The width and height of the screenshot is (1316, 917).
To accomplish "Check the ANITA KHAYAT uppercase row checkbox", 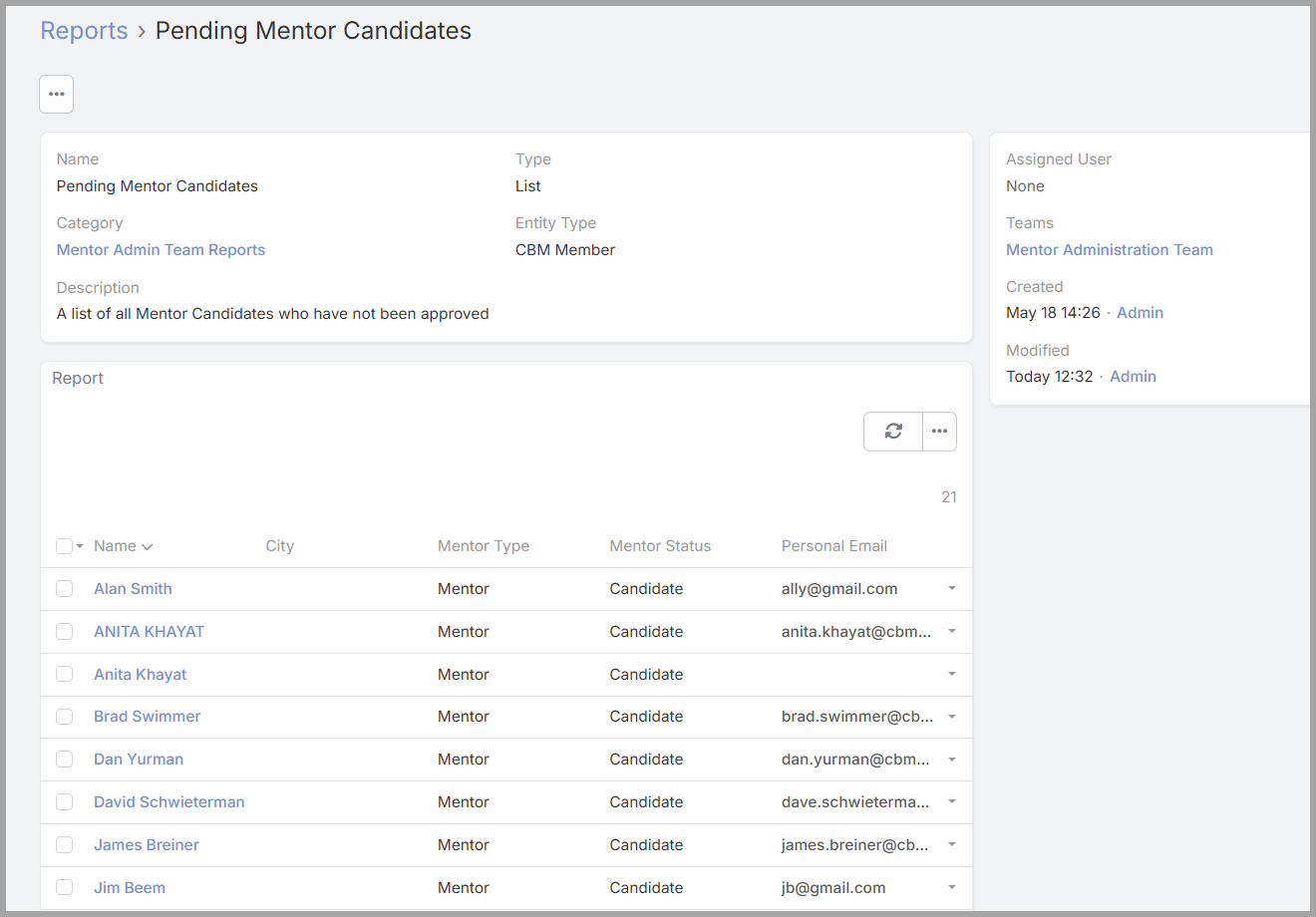I will (x=65, y=632).
